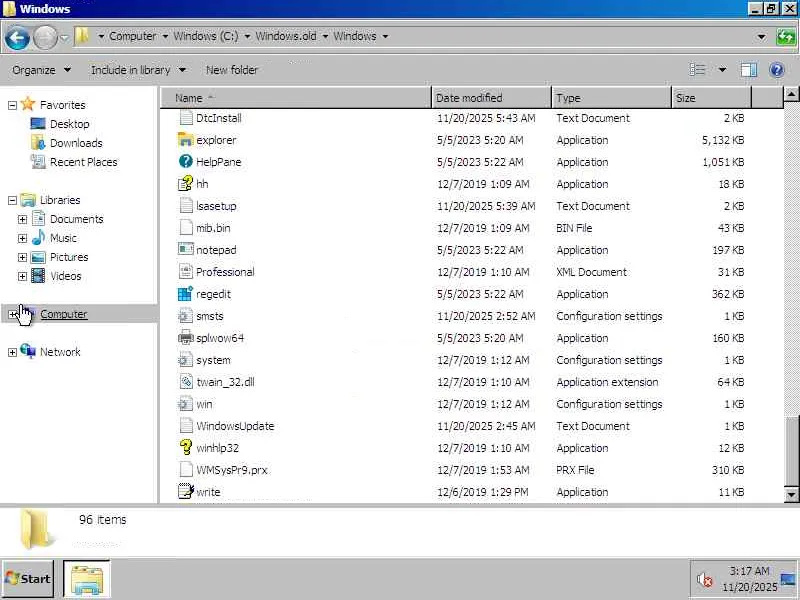Select Pictures in the Libraries tree
Screen dimensions: 800x600
pyautogui.click(x=69, y=257)
